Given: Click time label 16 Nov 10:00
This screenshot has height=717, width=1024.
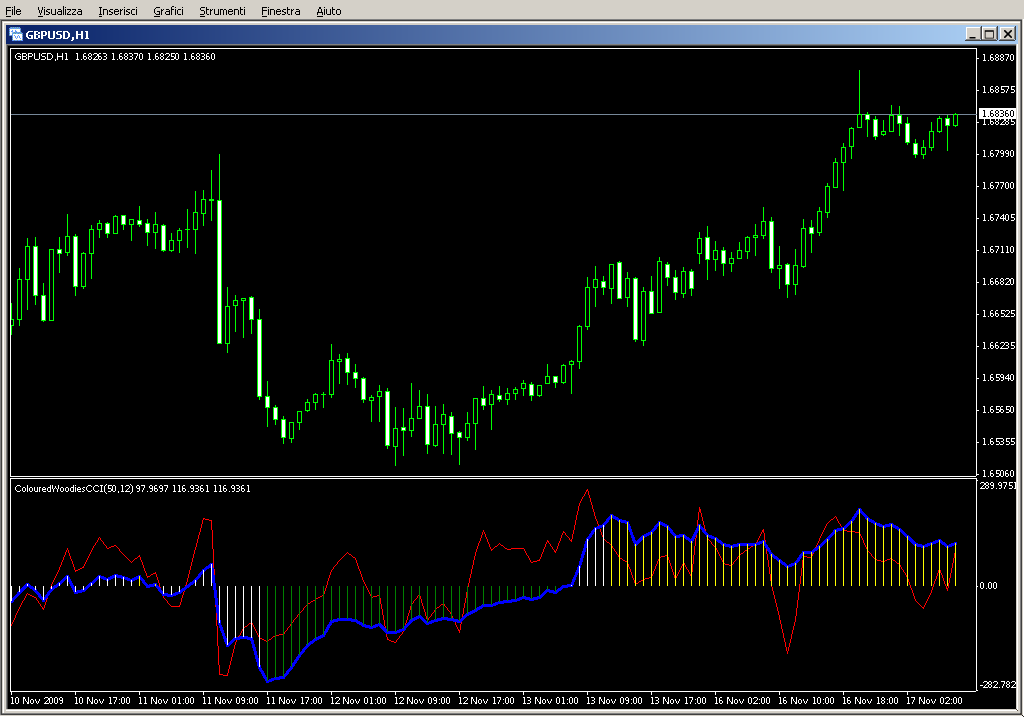Looking at the screenshot, I should click(x=806, y=701).
